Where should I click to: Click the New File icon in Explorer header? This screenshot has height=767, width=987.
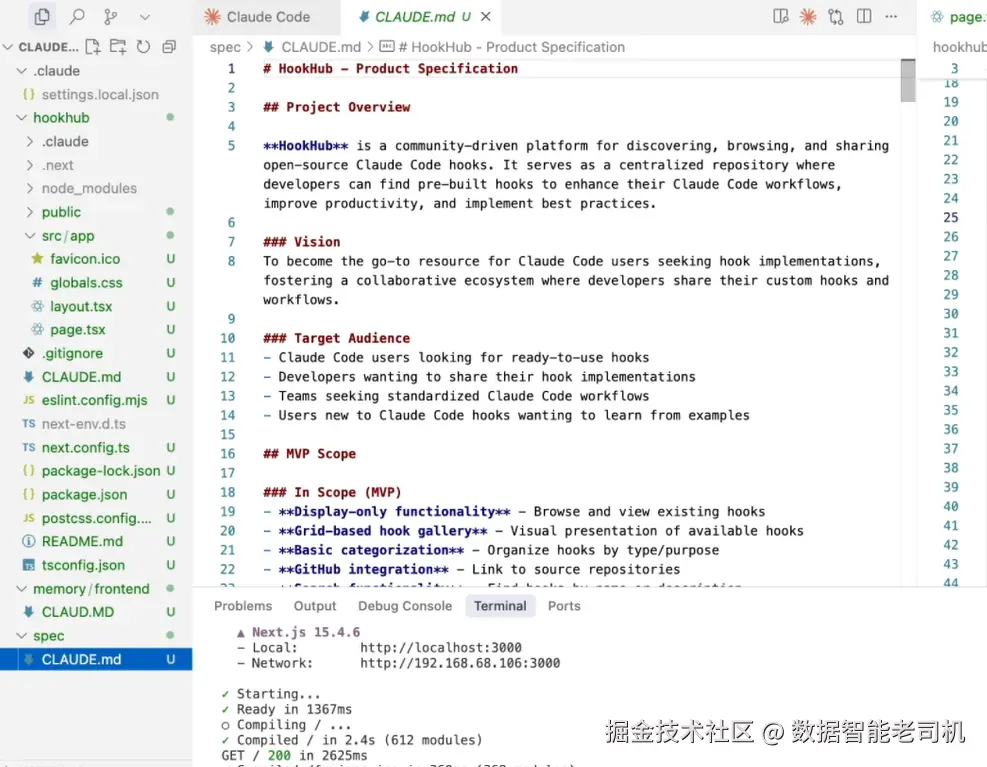[x=93, y=47]
